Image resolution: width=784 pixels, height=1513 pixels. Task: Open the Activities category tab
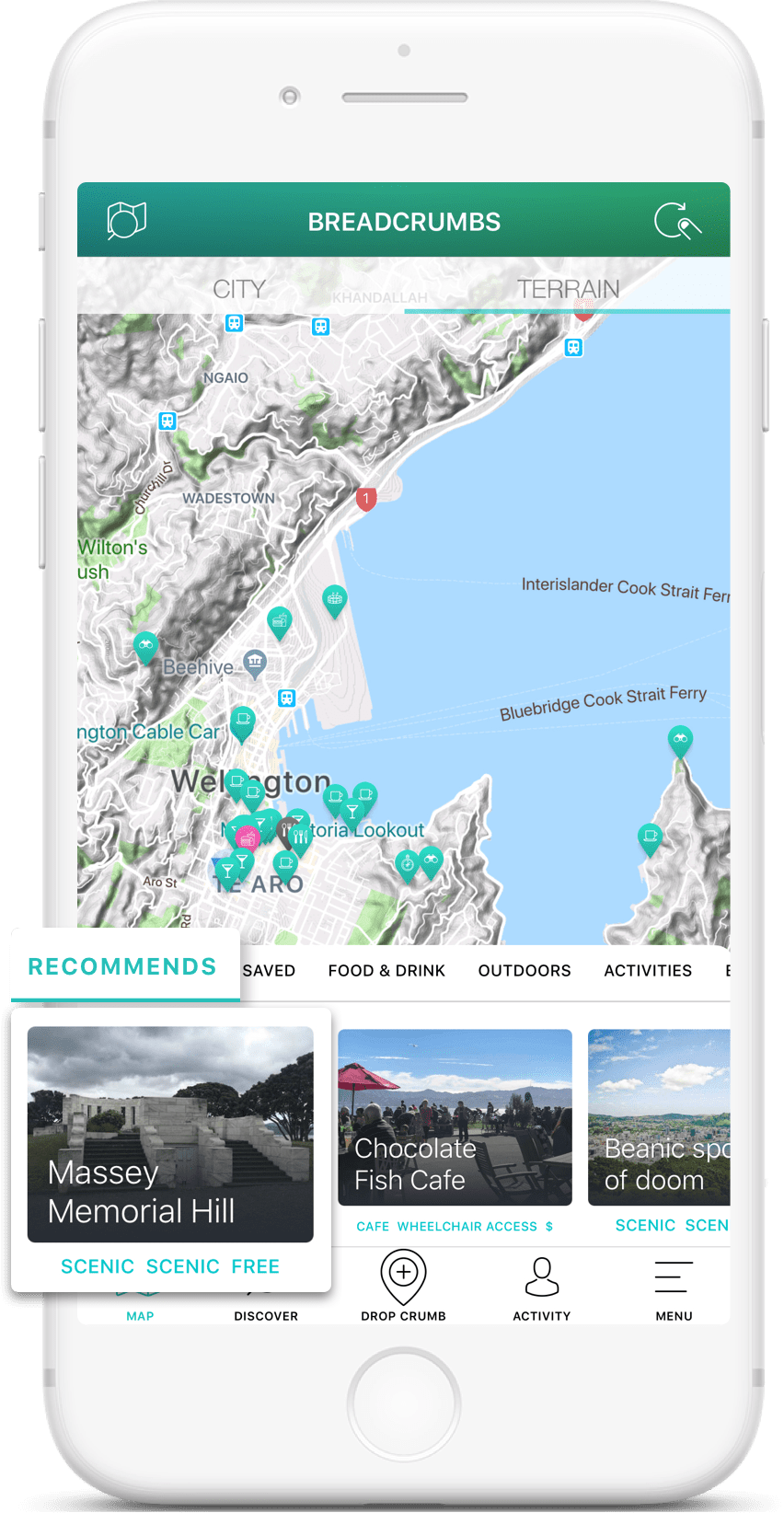[x=648, y=971]
